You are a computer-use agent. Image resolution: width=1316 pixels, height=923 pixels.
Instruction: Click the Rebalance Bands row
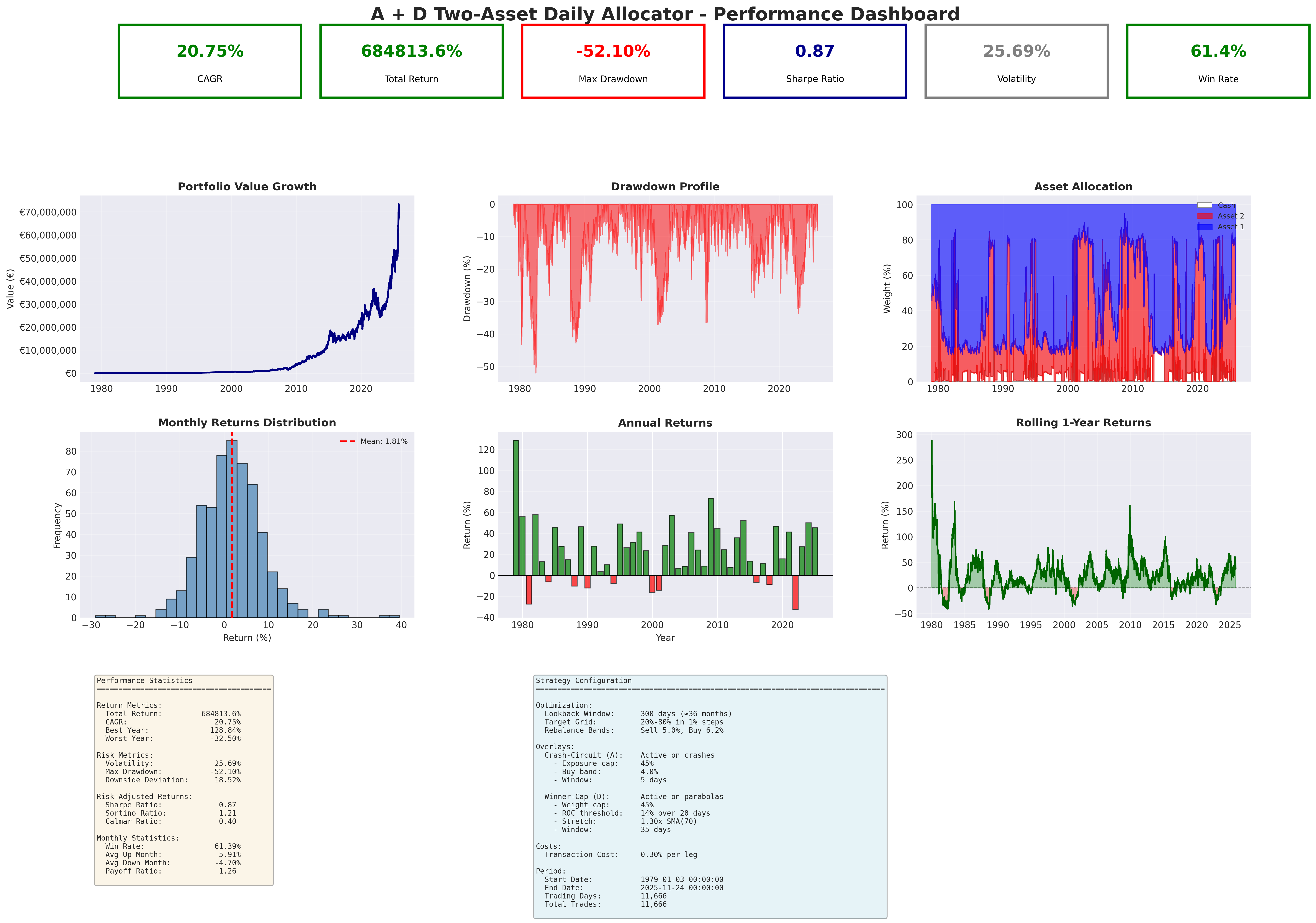[x=634, y=730]
